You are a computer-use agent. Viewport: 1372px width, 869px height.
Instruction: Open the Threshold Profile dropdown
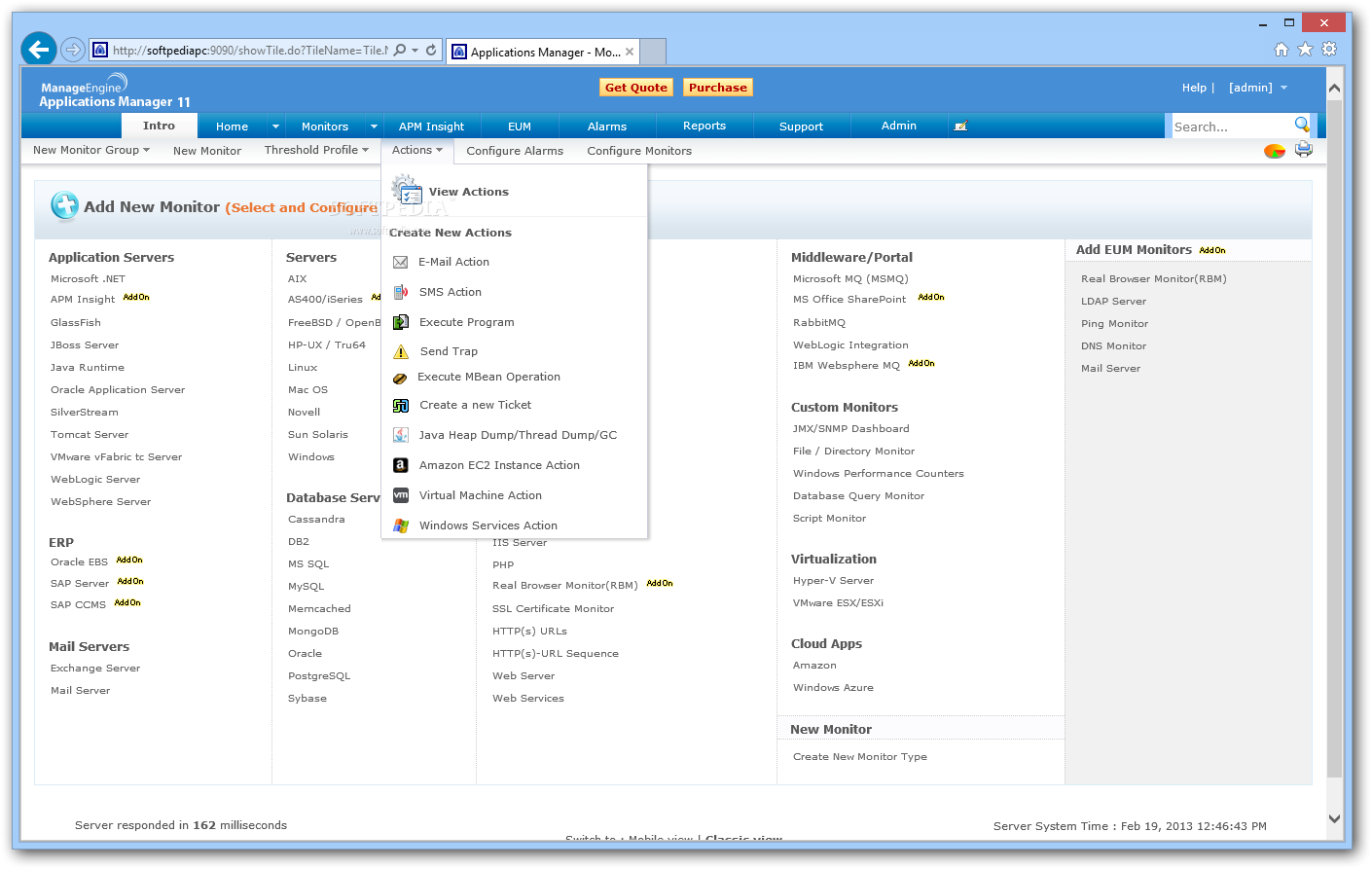coord(316,150)
